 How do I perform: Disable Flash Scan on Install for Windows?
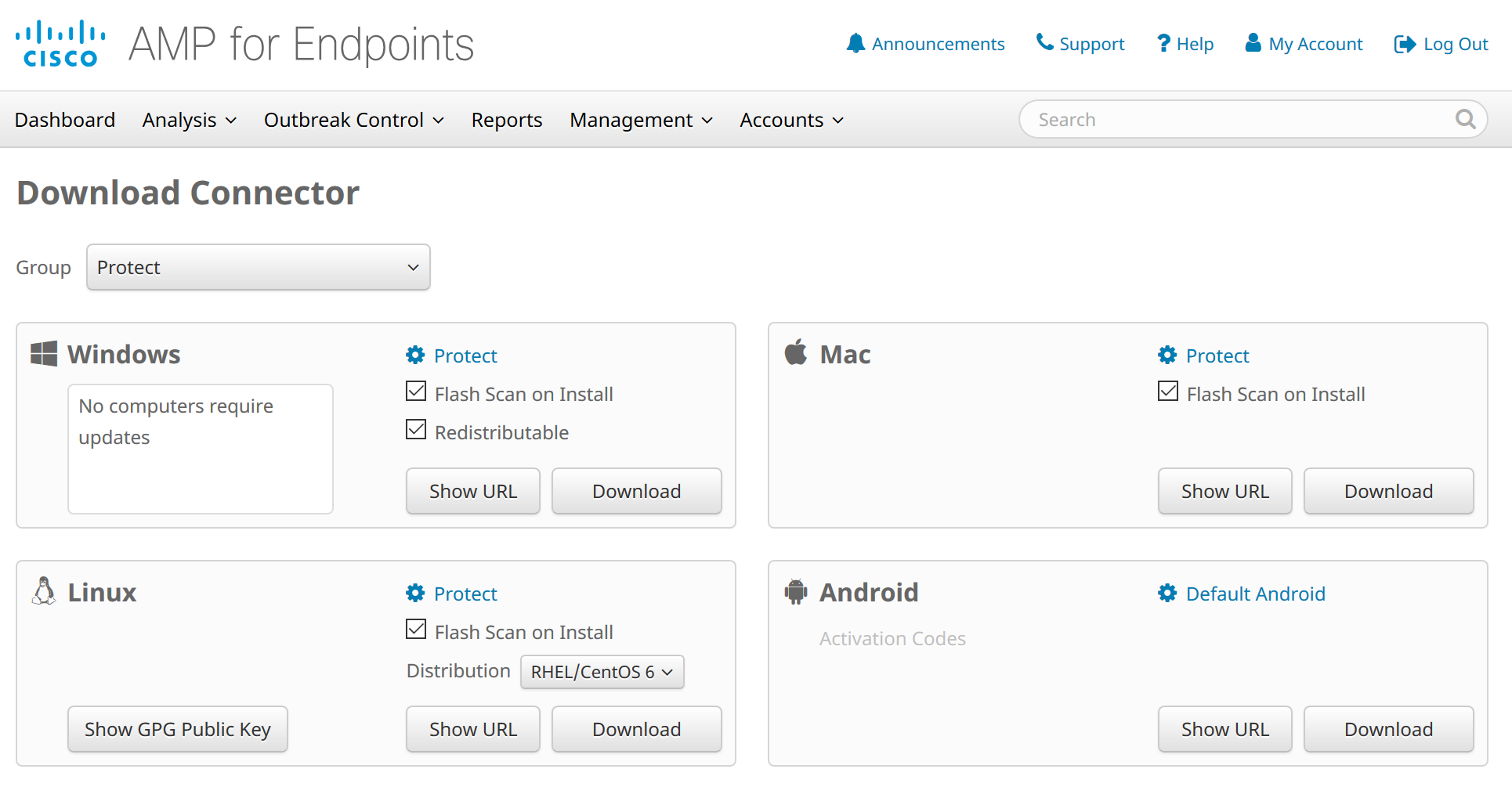pyautogui.click(x=415, y=390)
